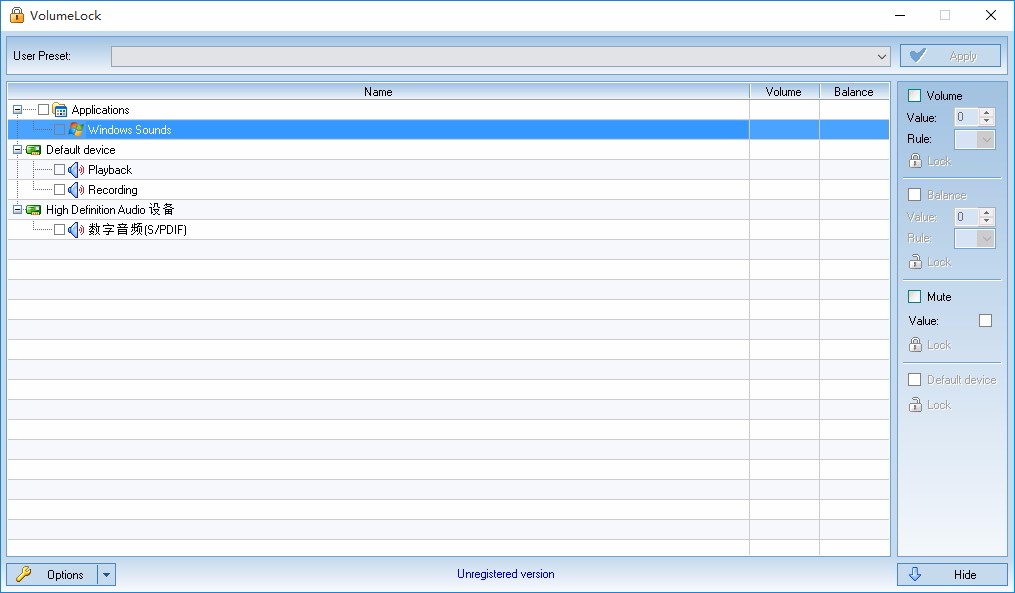Screen dimensions: 1015x593
Task: Click the Recording speaker icon
Action: pos(75,190)
